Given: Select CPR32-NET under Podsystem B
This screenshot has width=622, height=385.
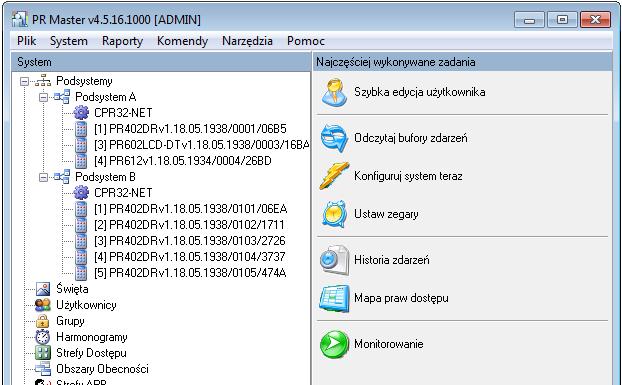Looking at the screenshot, I should (x=123, y=193).
